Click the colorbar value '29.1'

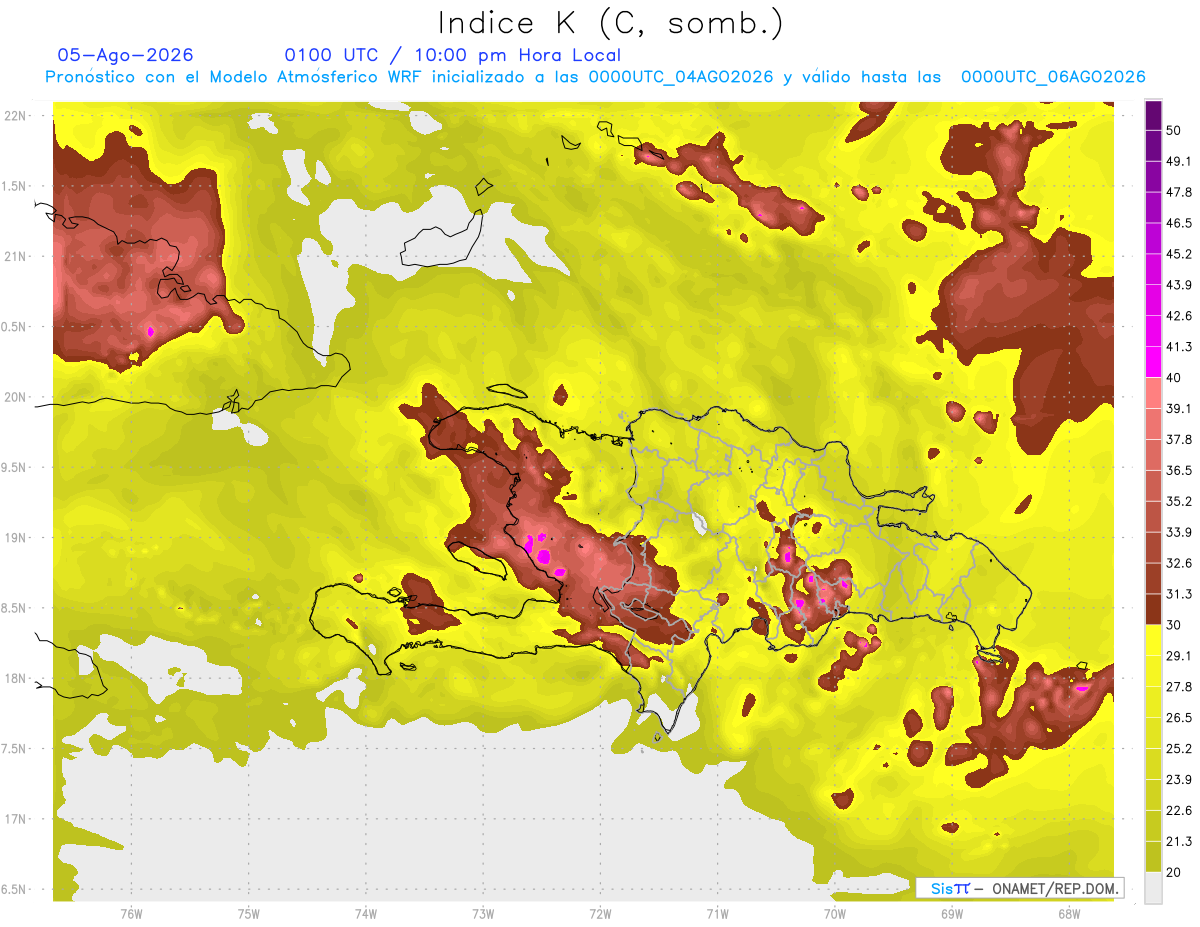tap(1178, 656)
